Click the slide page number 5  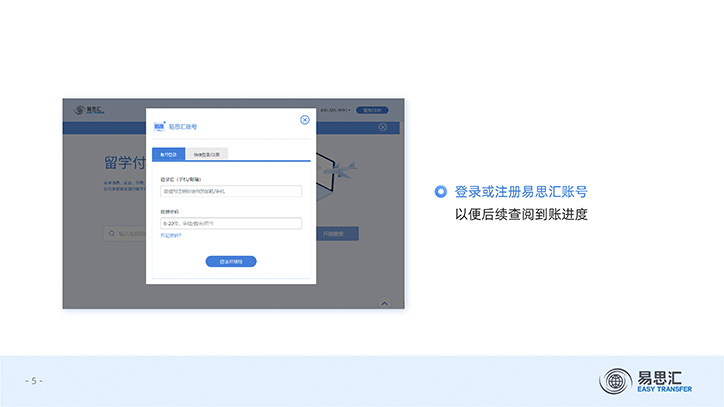click(x=34, y=381)
